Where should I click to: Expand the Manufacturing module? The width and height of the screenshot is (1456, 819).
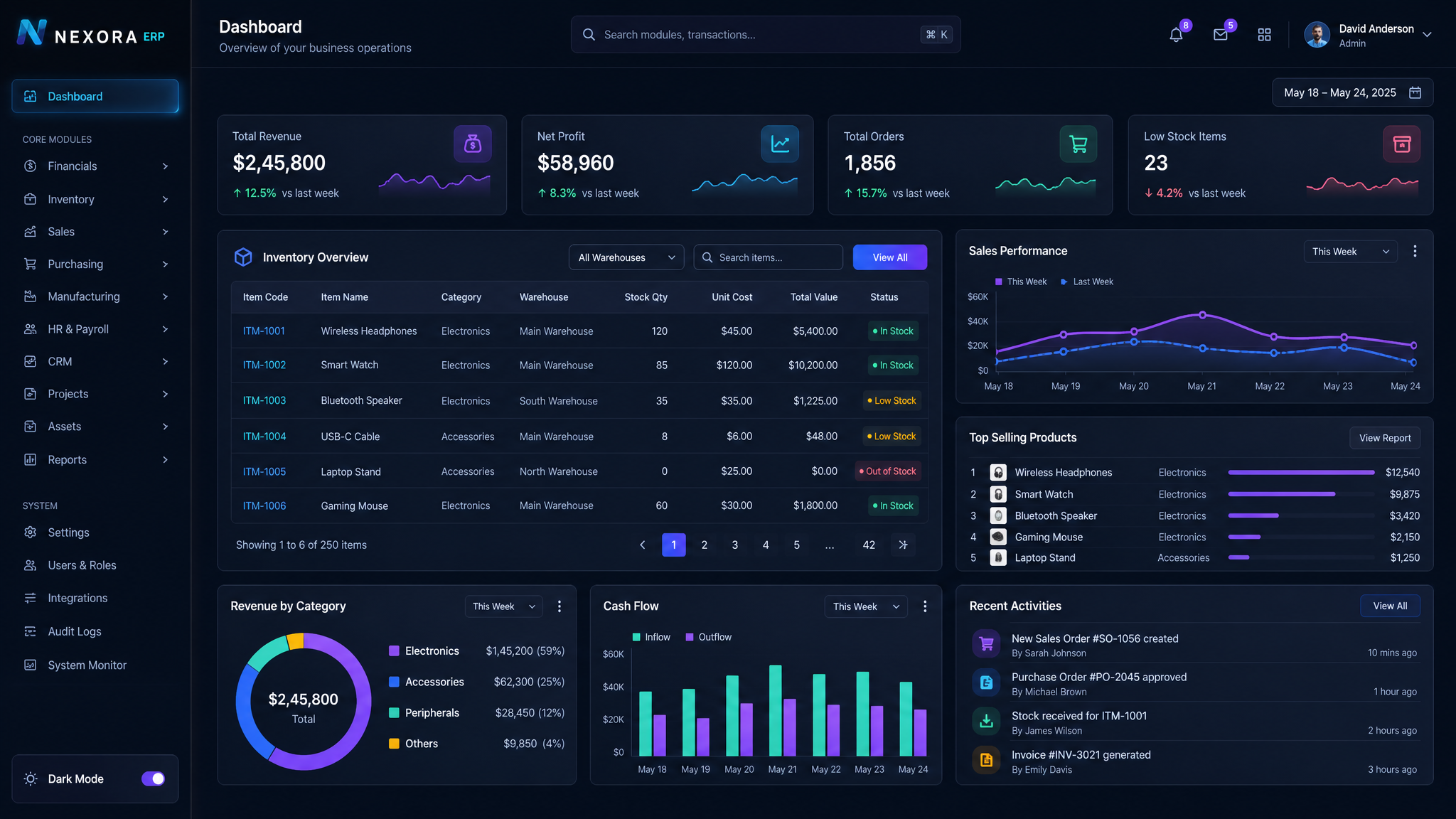pos(95,296)
